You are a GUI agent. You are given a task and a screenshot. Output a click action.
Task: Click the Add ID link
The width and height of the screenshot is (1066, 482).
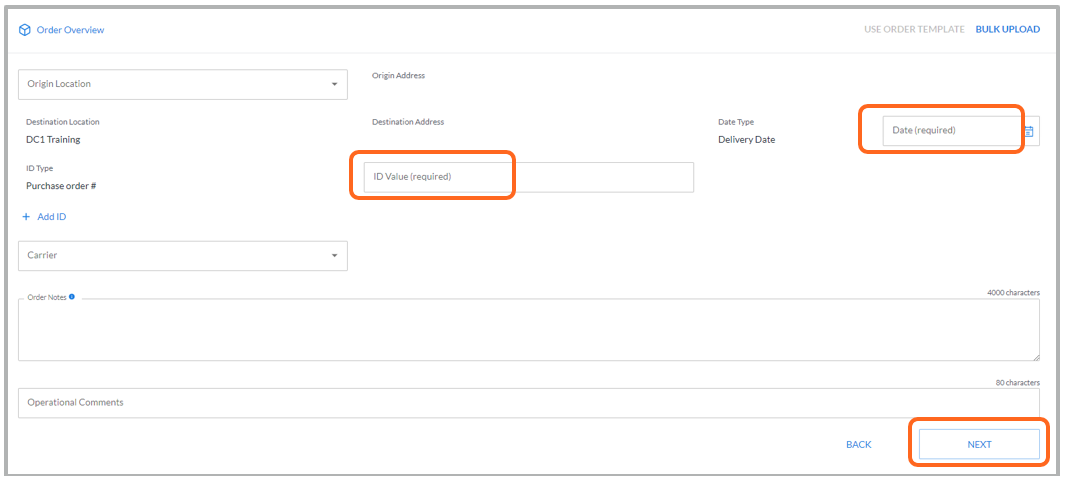point(52,216)
